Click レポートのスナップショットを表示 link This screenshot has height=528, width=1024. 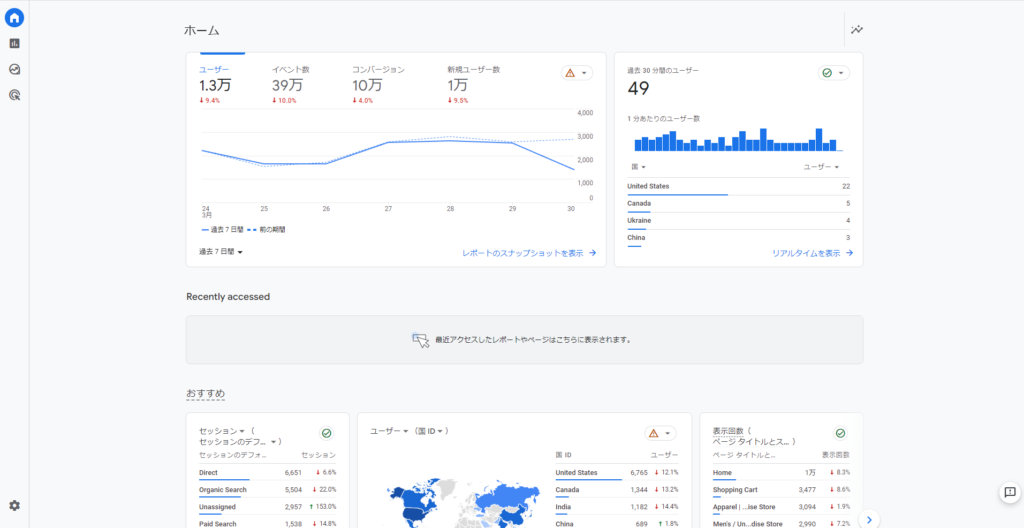pos(529,253)
